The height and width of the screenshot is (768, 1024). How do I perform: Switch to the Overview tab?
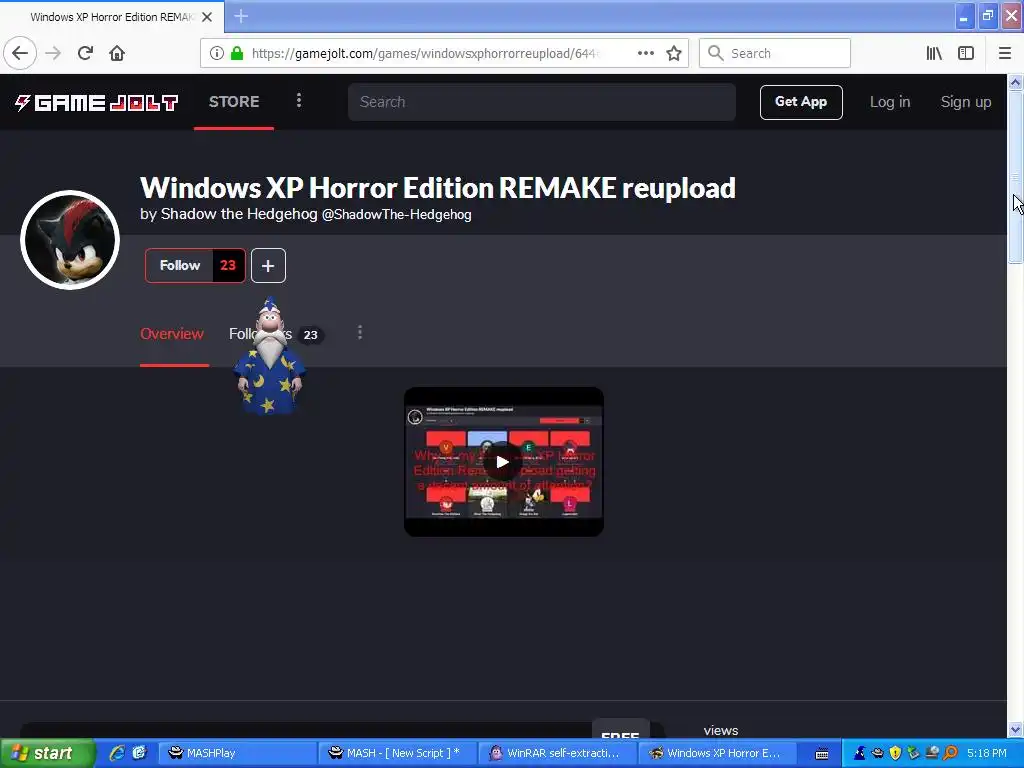(x=172, y=334)
